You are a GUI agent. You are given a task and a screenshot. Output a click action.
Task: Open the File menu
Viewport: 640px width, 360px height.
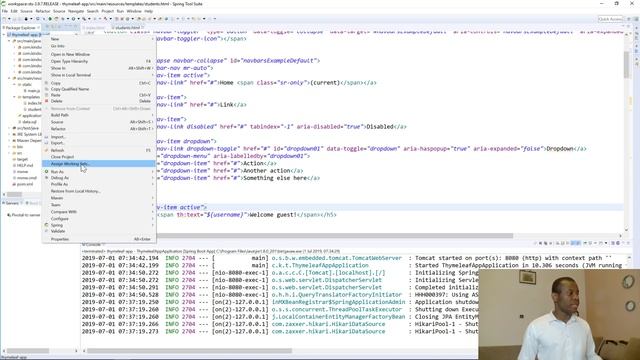[x=4, y=11]
